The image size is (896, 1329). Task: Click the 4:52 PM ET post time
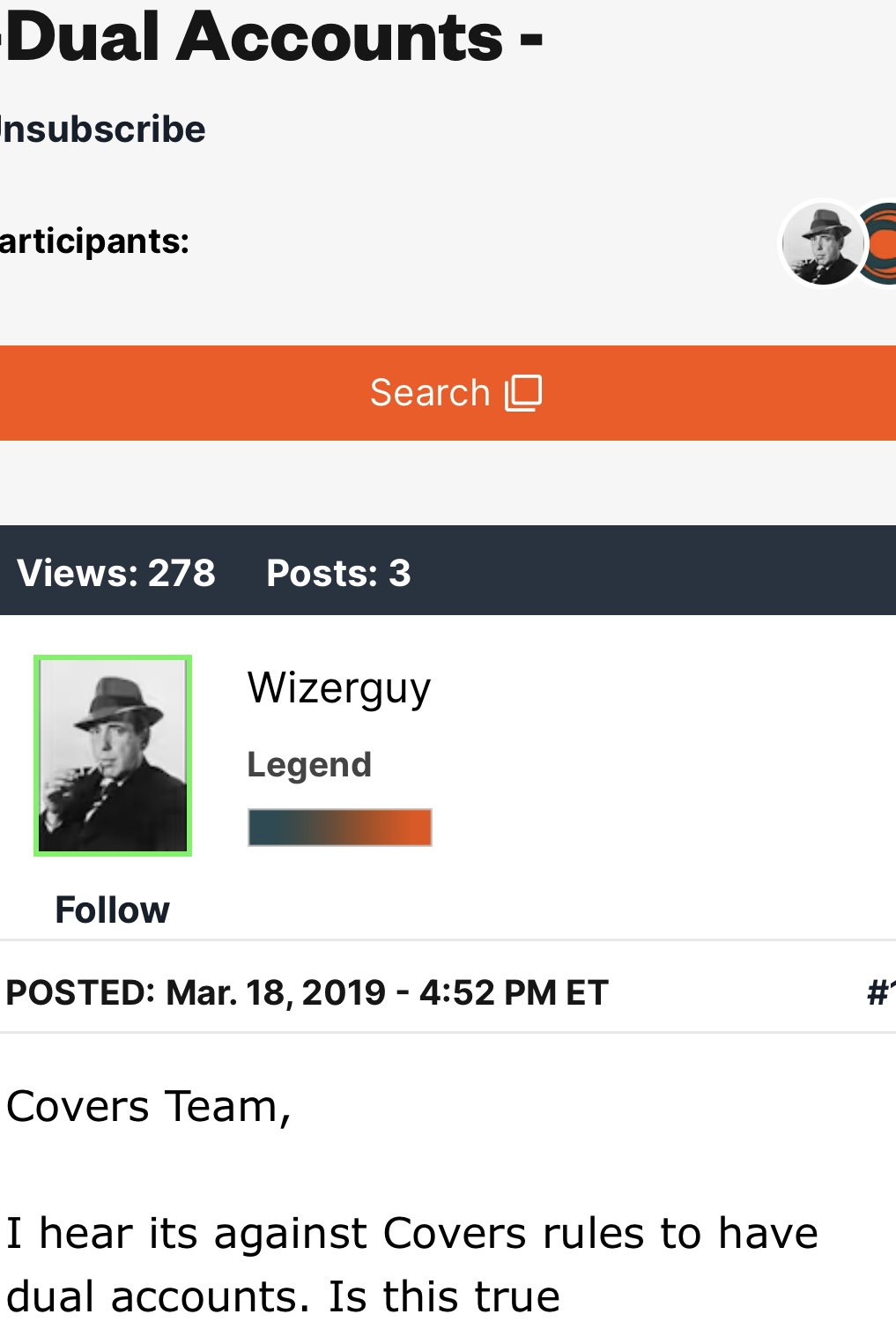(514, 992)
